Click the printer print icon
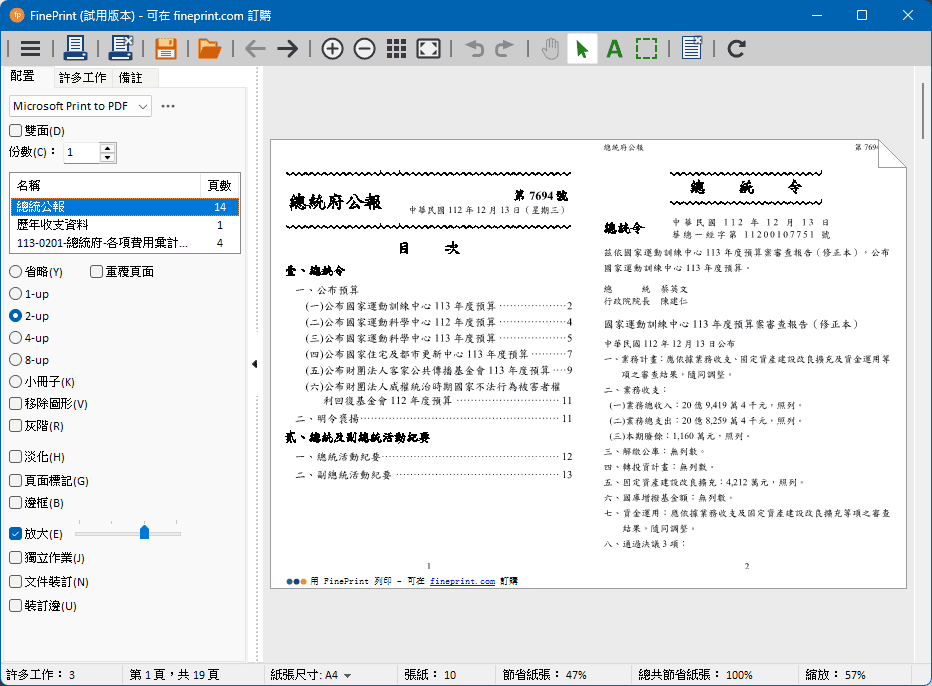 pos(76,48)
